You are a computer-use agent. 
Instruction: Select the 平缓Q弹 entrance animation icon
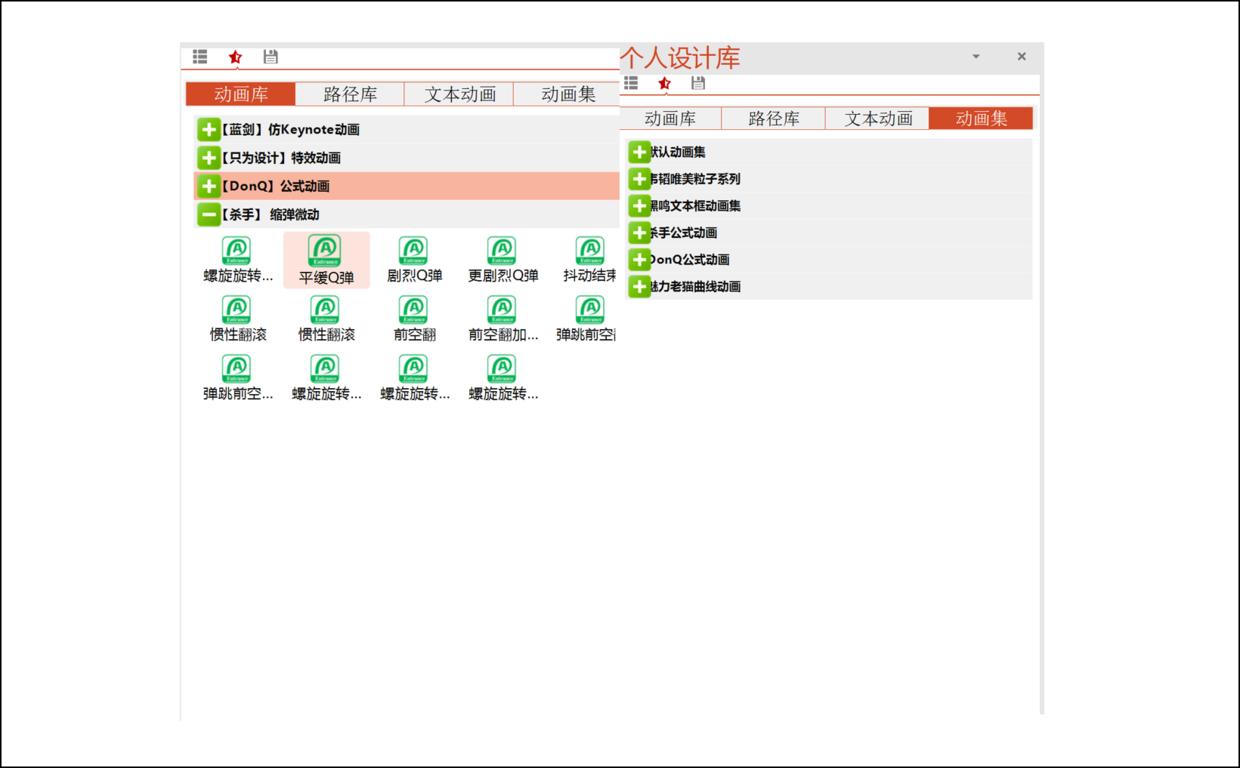(325, 251)
